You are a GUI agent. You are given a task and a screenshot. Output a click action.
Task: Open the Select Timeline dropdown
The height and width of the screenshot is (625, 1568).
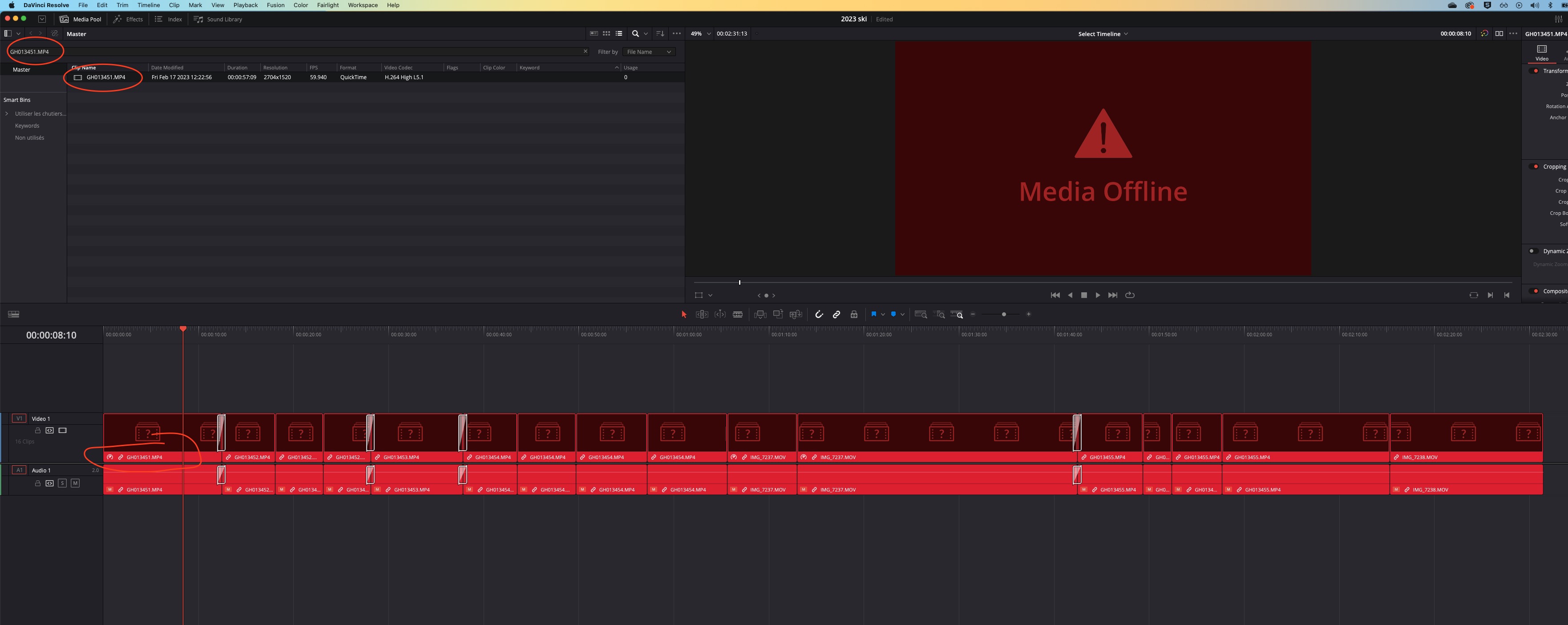pos(1103,33)
